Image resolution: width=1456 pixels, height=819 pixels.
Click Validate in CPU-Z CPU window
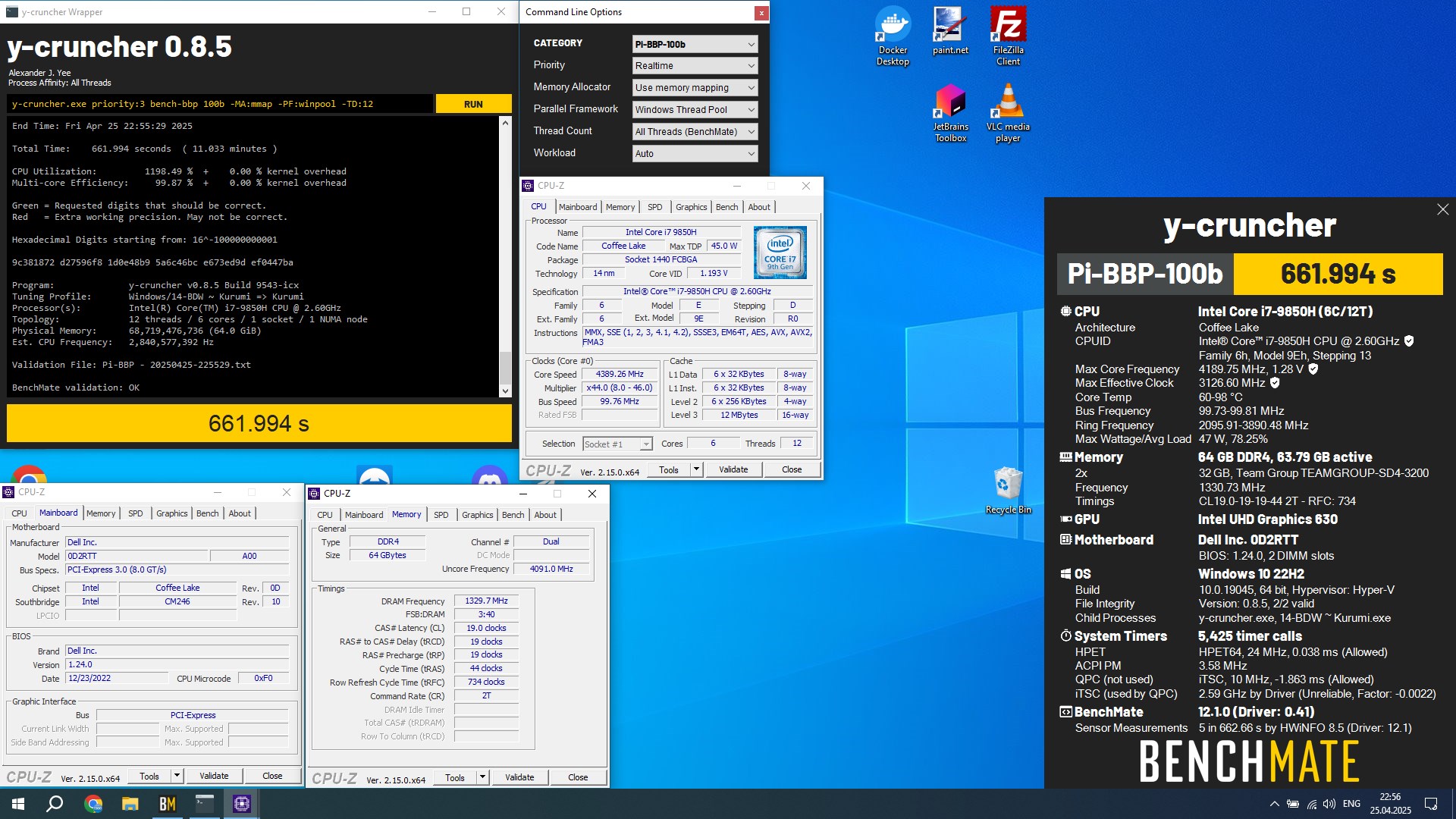pos(733,469)
